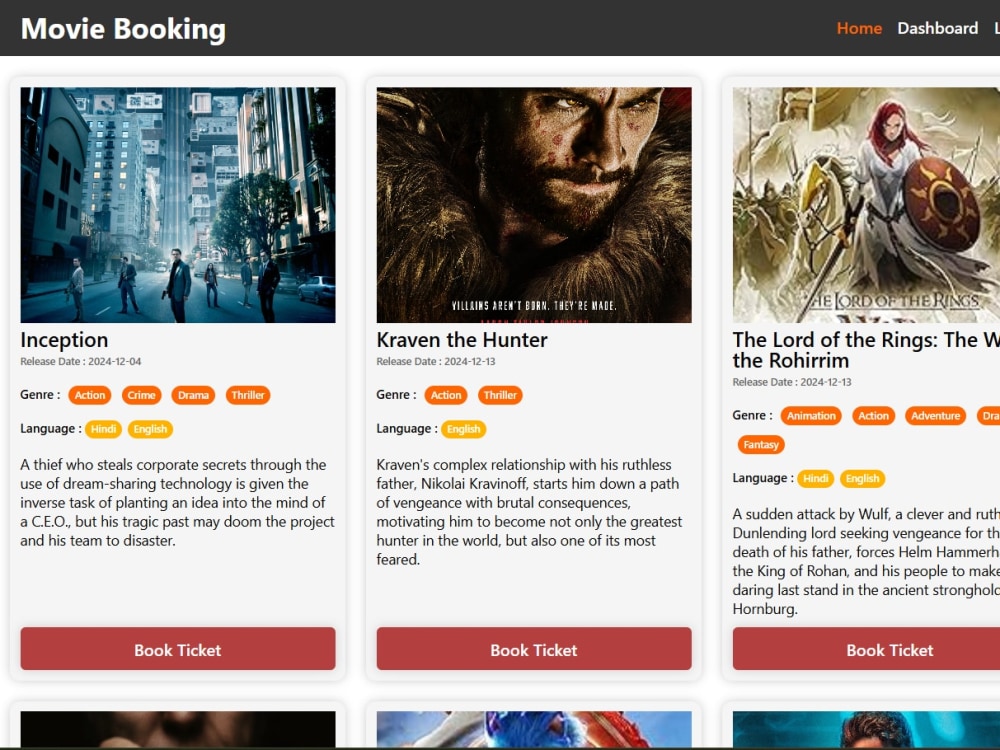Select The Lord of the Rings title
Viewport: 1000px width, 750px height.
866,350
